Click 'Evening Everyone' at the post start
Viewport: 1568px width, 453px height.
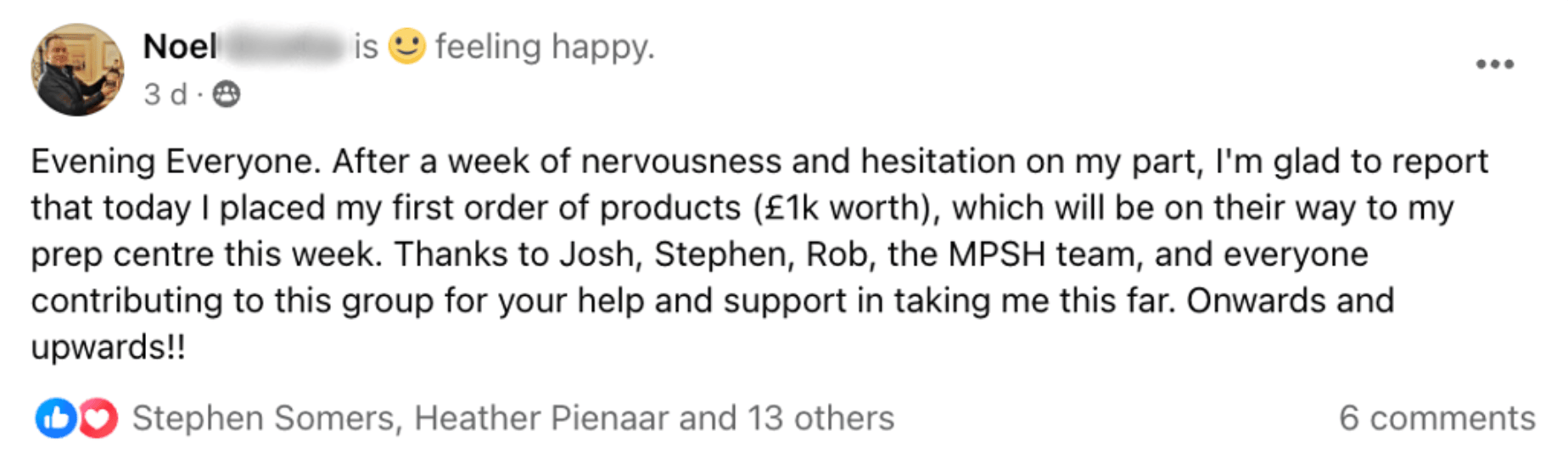pos(175,161)
